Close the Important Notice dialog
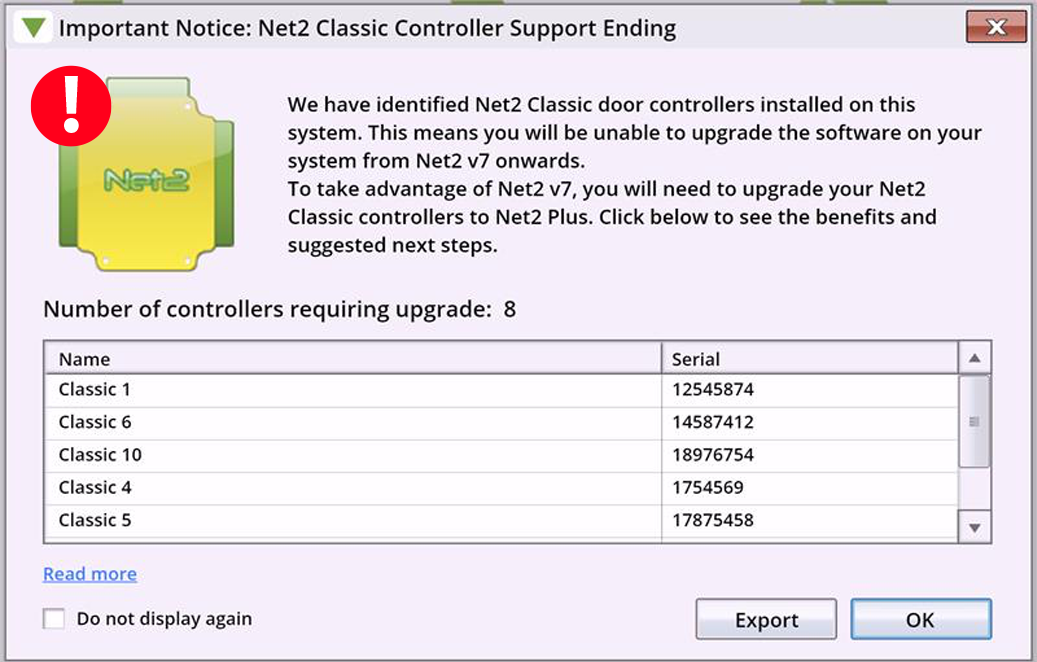 (x=996, y=27)
